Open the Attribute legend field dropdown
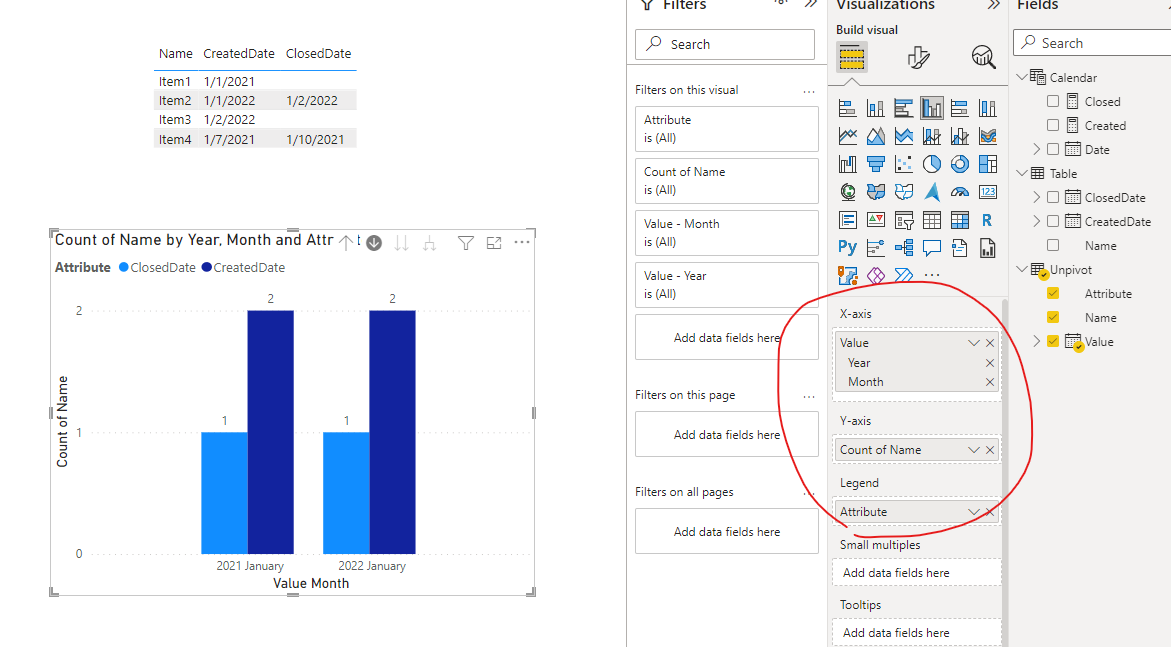1171x647 pixels. pos(973,512)
